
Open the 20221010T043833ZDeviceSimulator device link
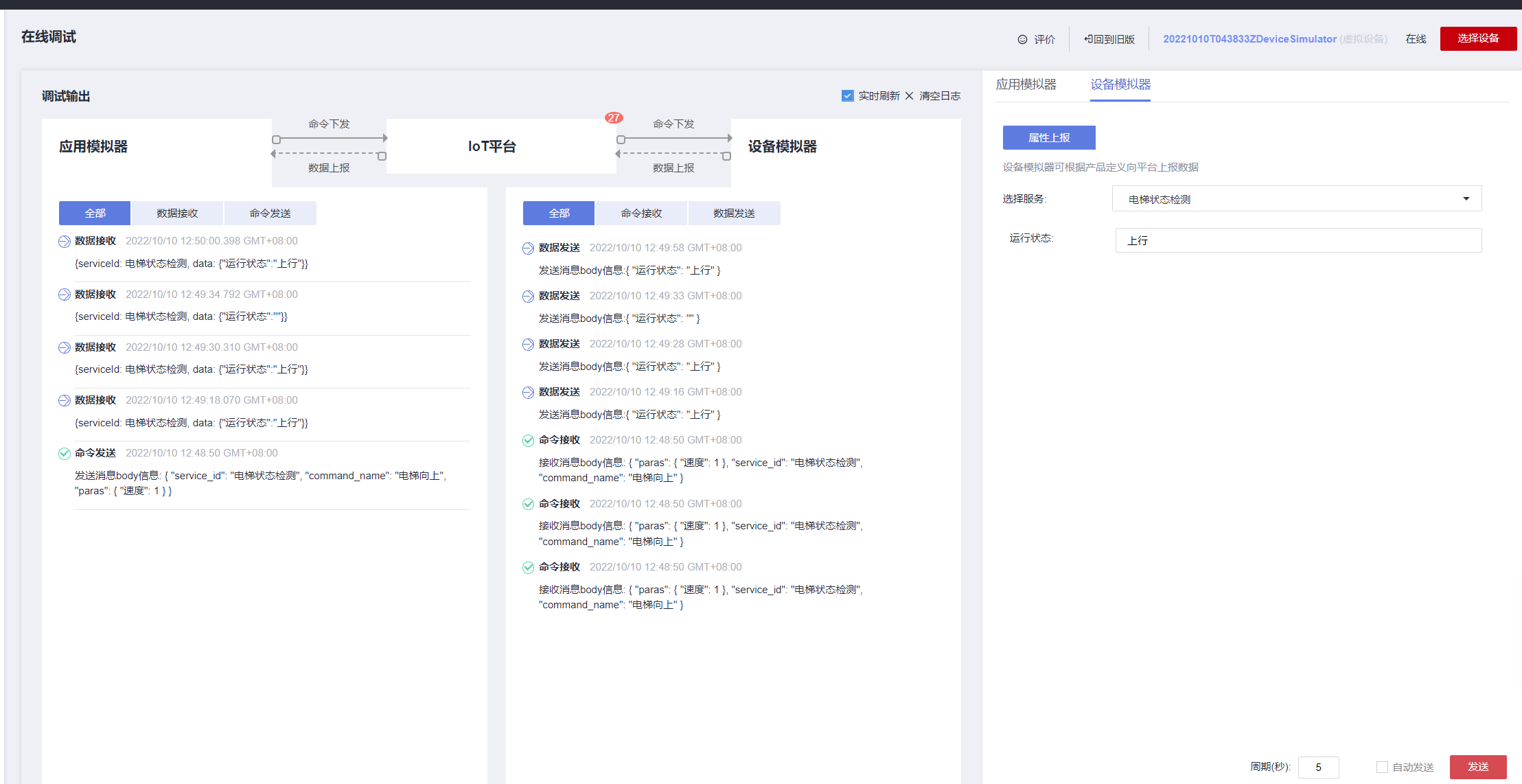(1249, 39)
